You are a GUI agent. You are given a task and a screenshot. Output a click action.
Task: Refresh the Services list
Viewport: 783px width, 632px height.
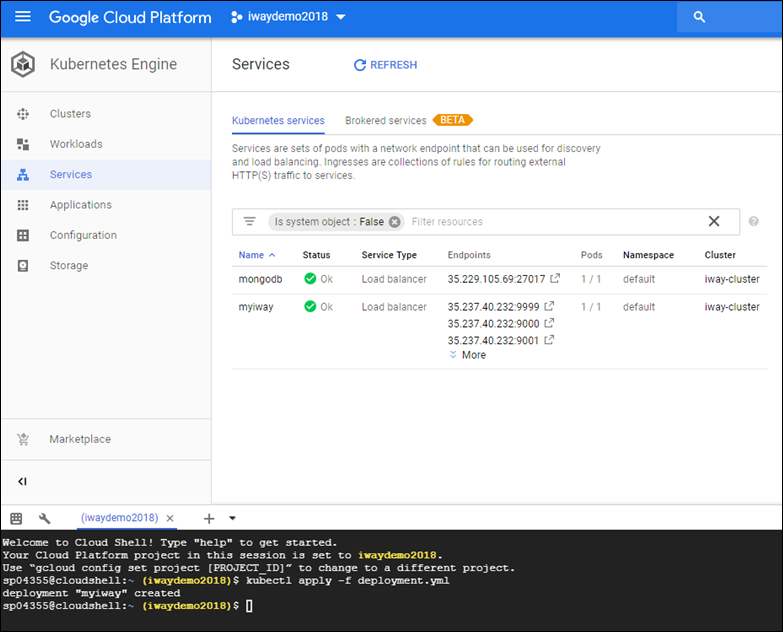point(385,65)
